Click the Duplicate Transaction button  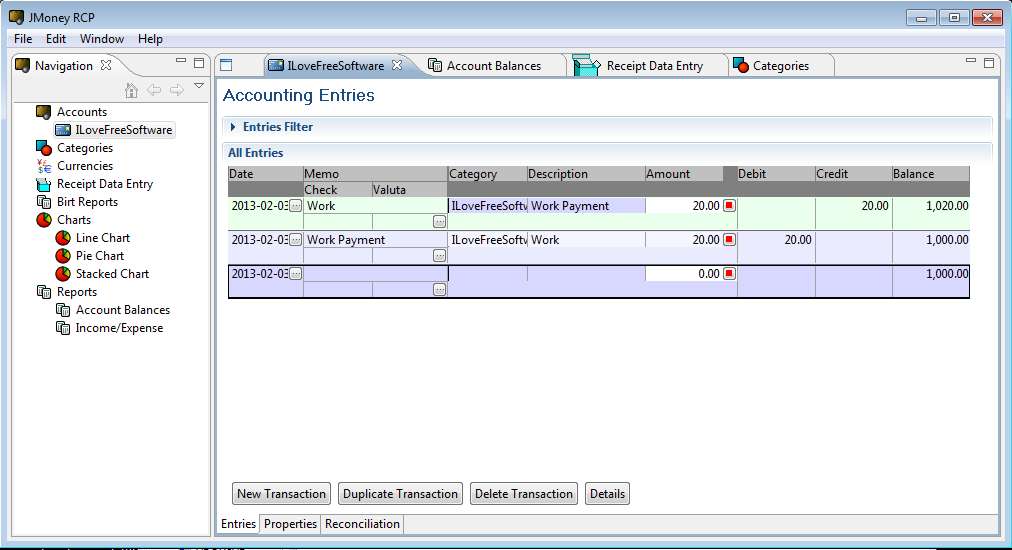400,494
